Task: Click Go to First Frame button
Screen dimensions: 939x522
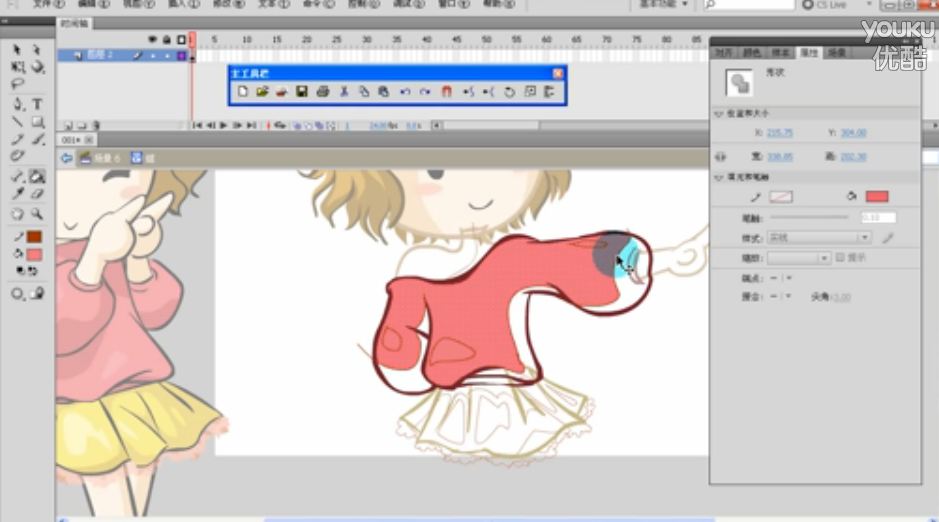Action: tap(197, 126)
